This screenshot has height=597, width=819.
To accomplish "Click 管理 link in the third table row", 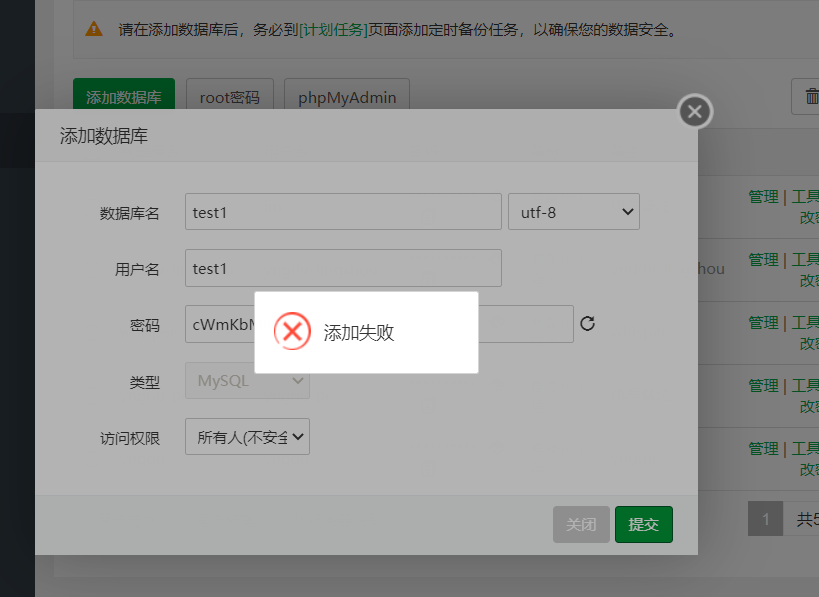I will [763, 323].
